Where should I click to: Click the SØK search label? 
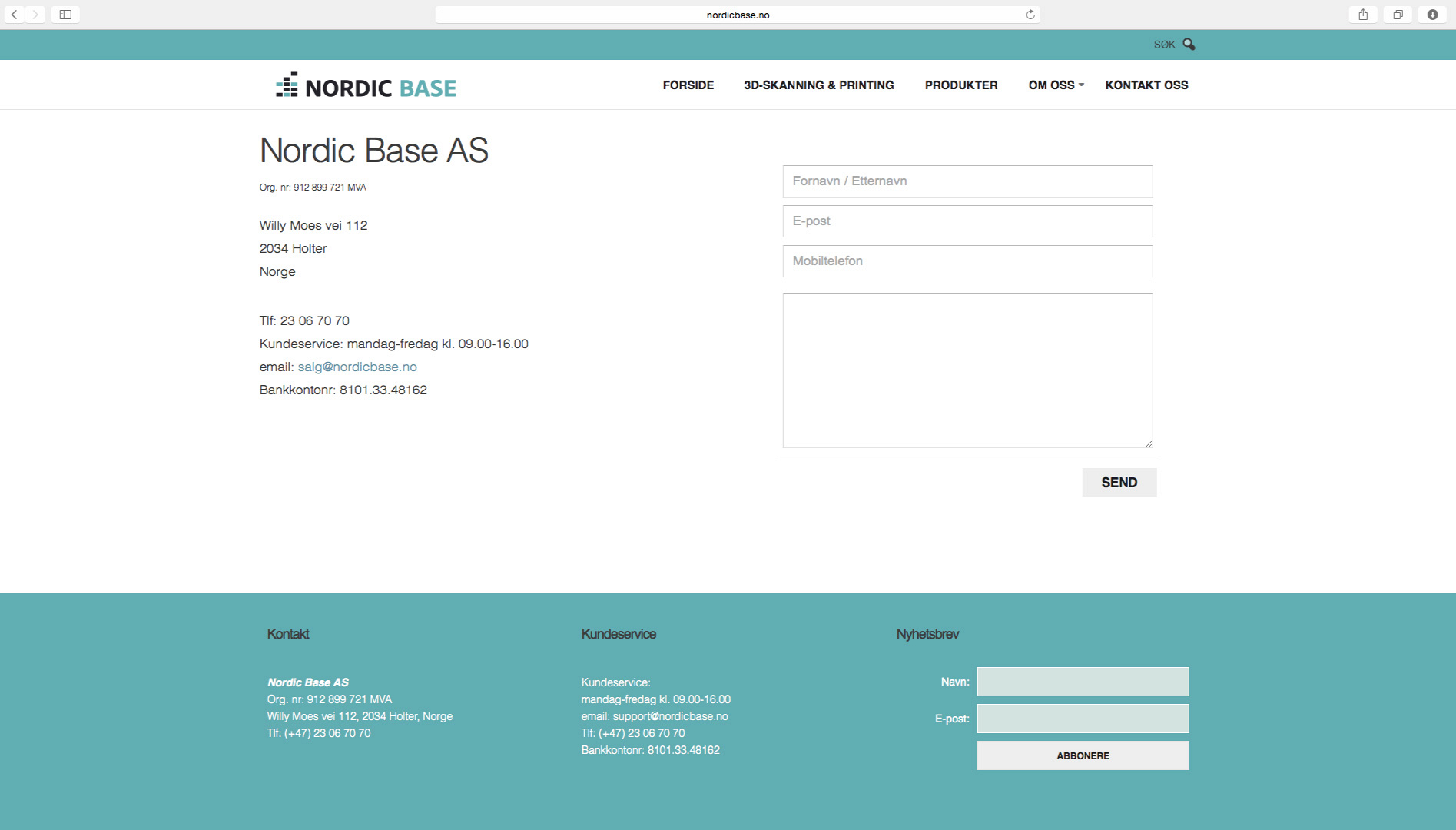(1164, 45)
